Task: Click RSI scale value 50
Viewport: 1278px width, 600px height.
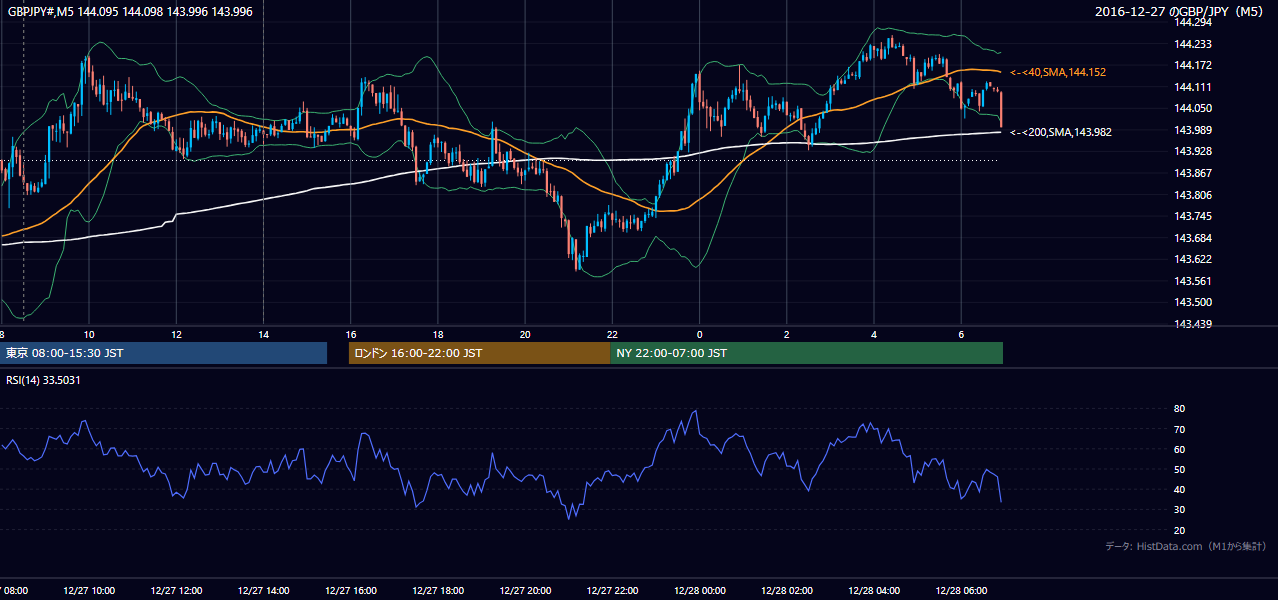Action: [x=1180, y=469]
